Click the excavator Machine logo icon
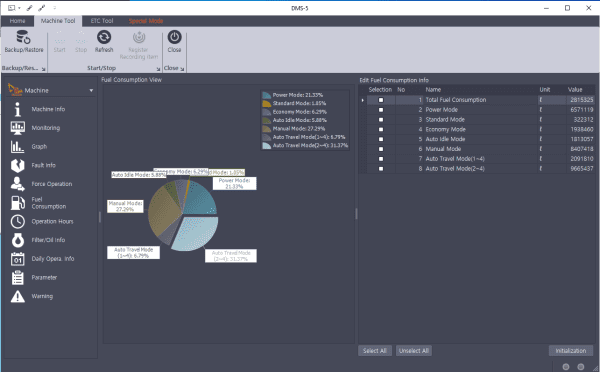Viewport: 600px width, 372px height. pos(15,90)
